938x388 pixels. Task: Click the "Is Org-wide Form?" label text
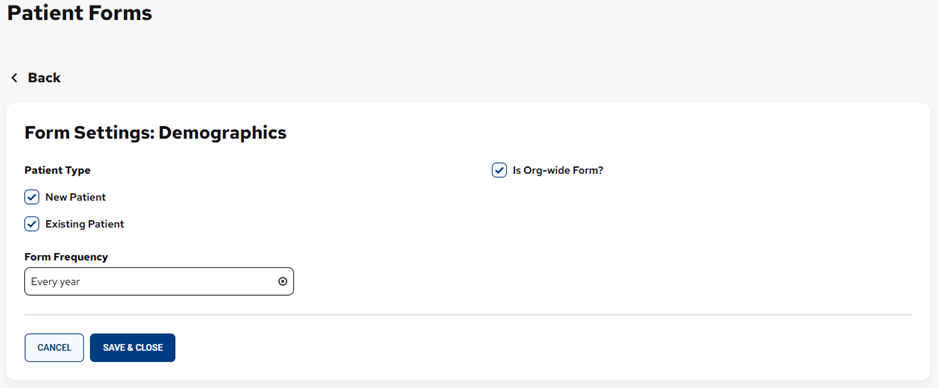click(558, 170)
